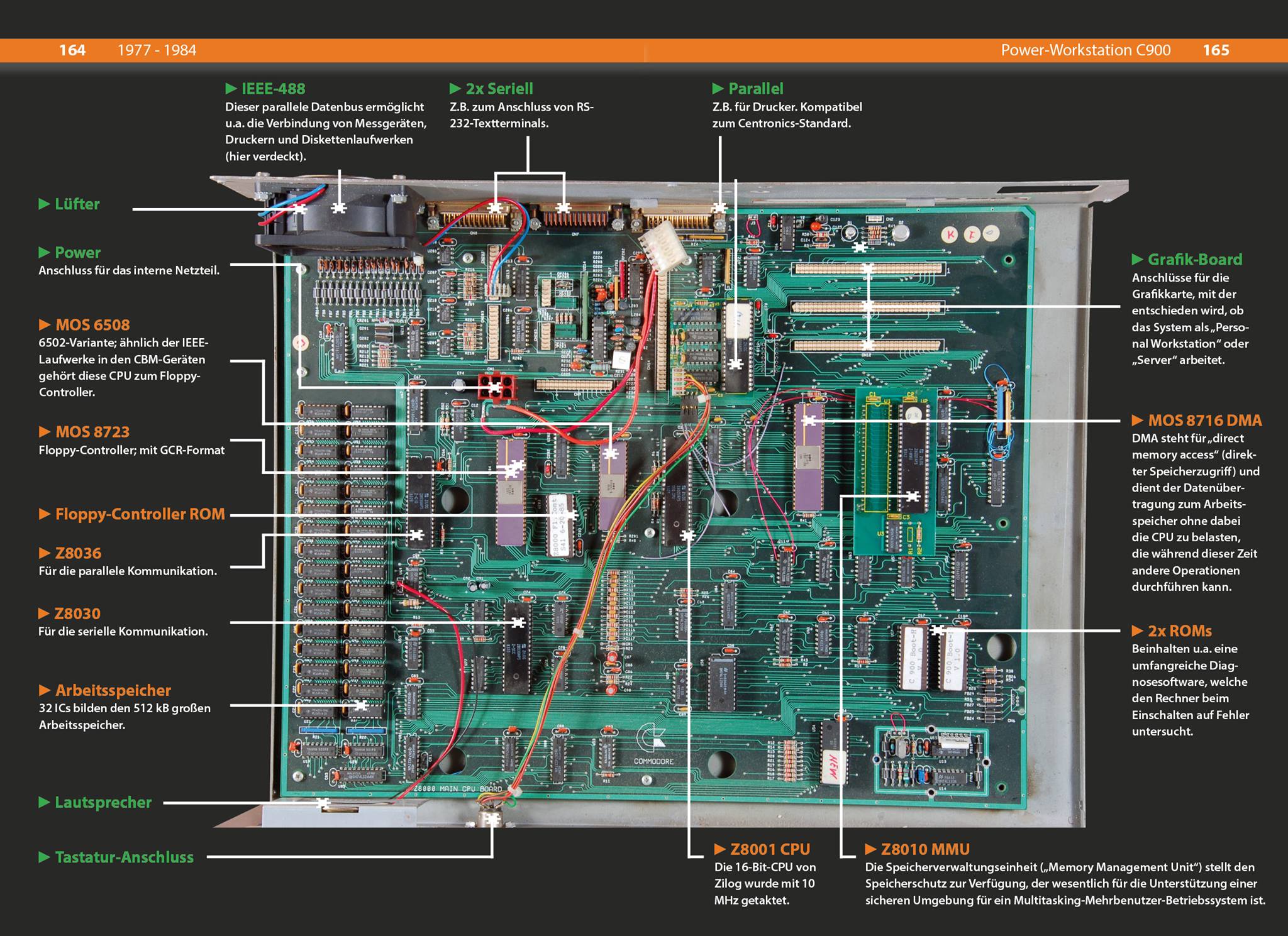Click "(hier verdeckt)." text under IEEE-488

coord(265,157)
